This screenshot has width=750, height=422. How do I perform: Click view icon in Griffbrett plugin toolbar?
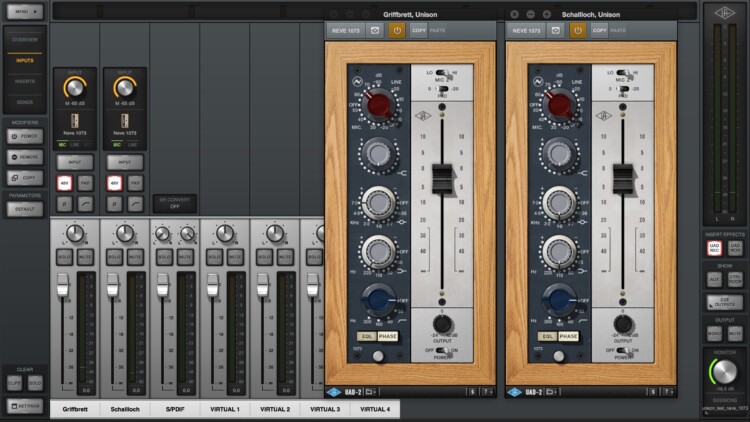pyautogui.click(x=375, y=31)
